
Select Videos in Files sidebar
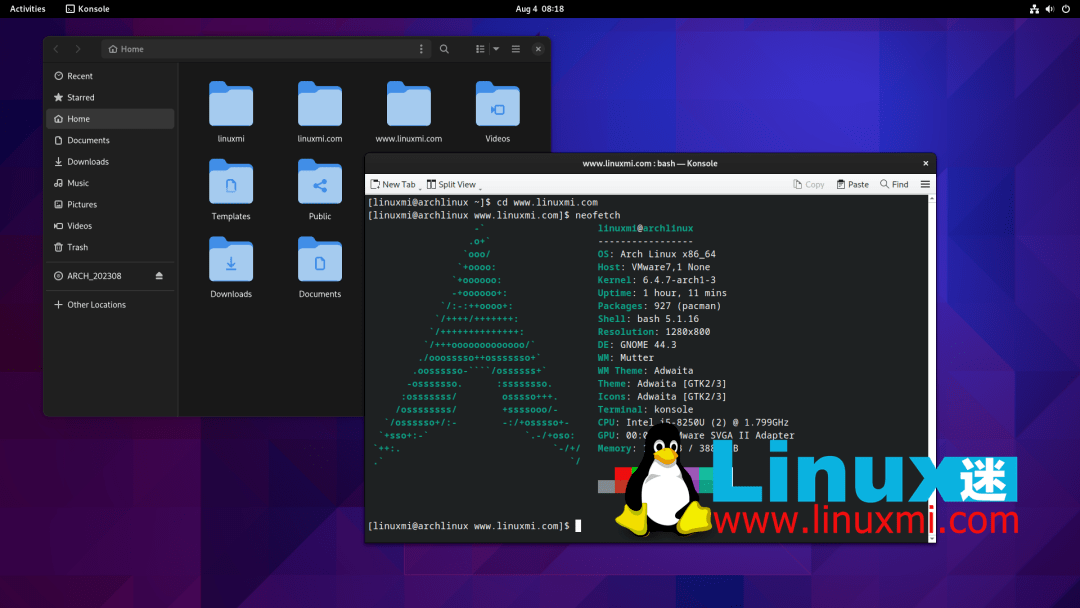click(110, 225)
